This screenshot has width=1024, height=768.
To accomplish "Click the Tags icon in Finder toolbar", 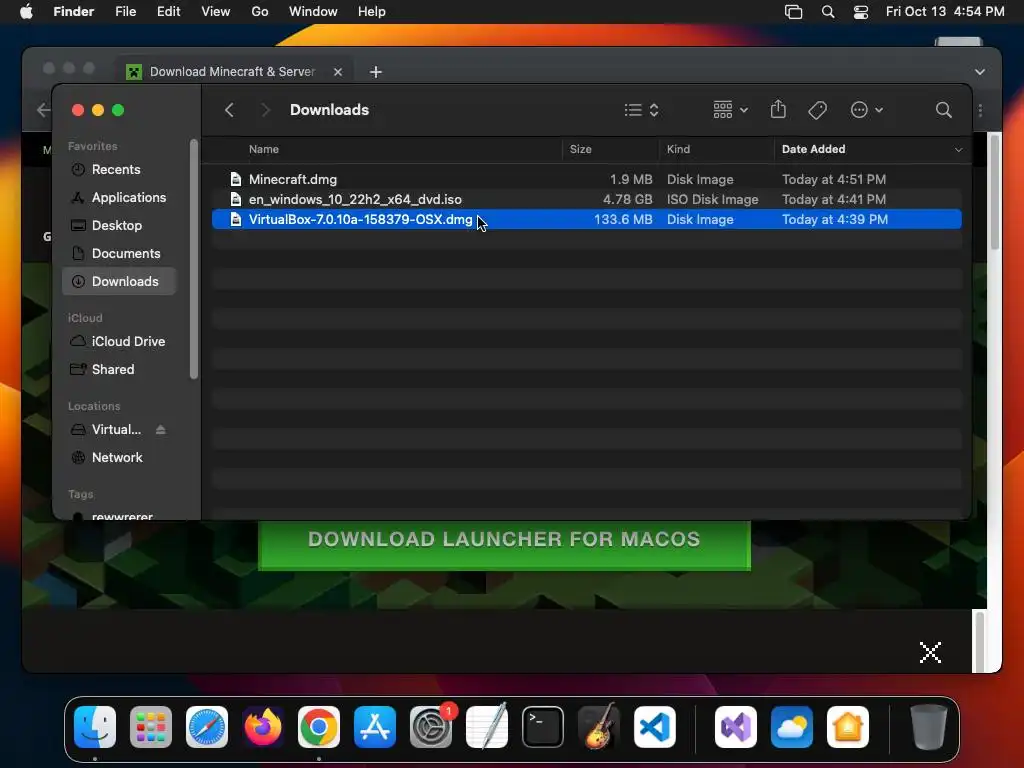I will tap(817, 110).
